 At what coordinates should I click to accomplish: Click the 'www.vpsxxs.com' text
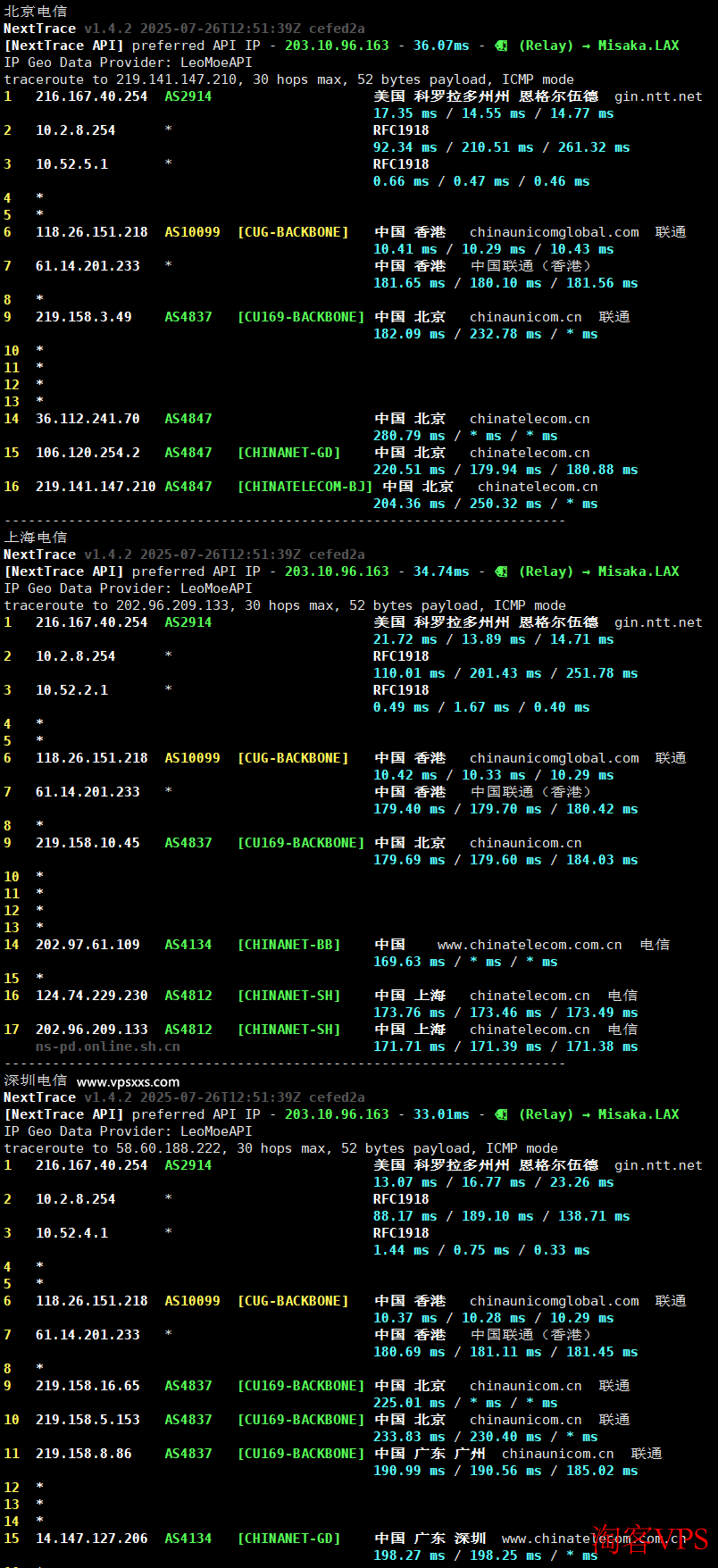[128, 1081]
